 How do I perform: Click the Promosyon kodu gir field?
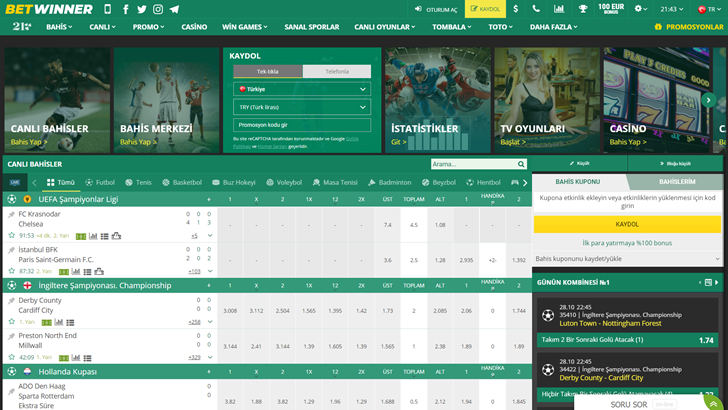pos(302,125)
